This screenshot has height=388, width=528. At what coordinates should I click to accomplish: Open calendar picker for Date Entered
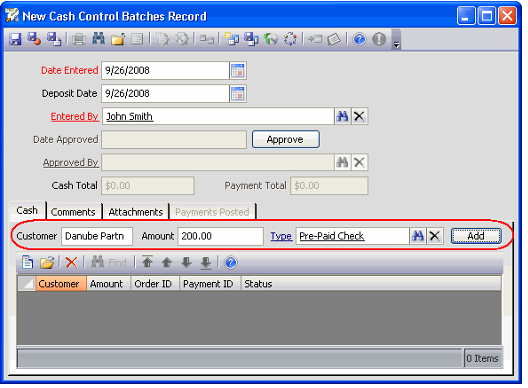click(238, 70)
